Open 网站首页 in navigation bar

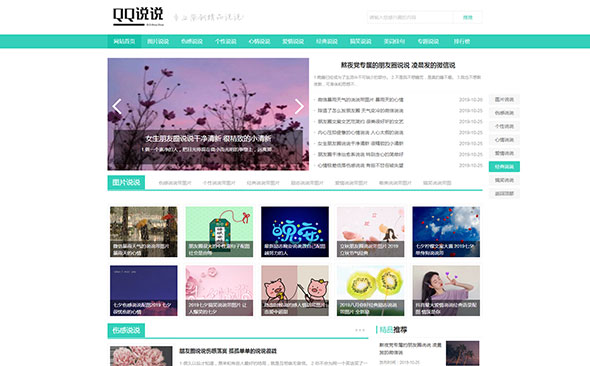[x=124, y=41]
